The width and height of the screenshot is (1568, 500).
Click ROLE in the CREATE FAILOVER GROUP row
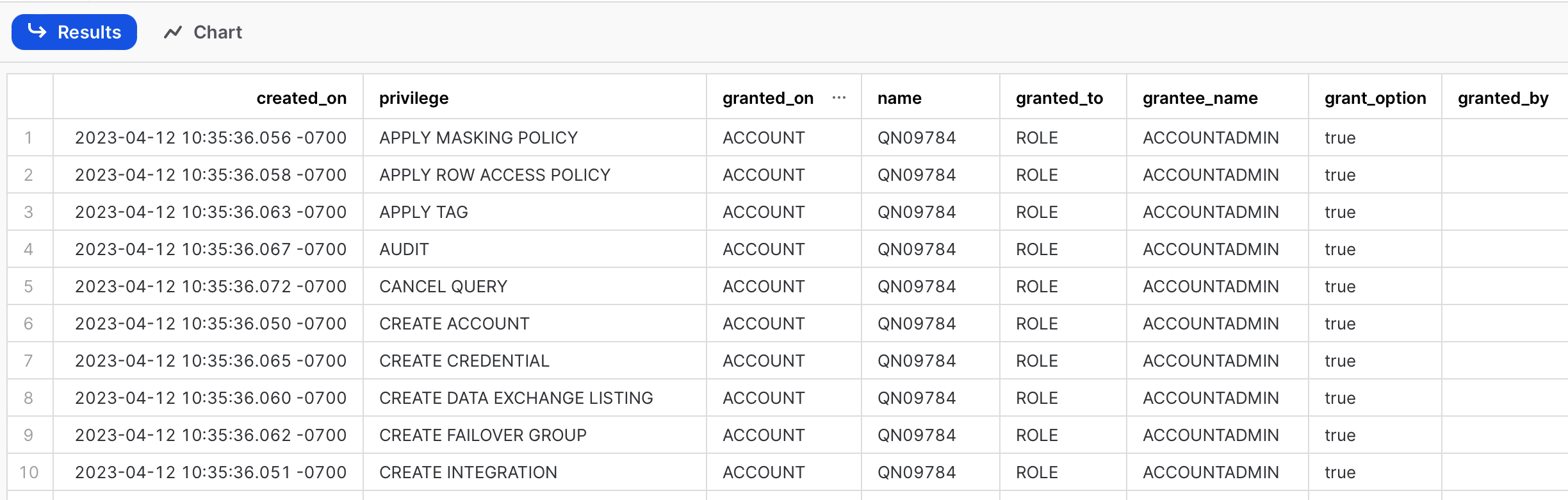pyautogui.click(x=1037, y=435)
